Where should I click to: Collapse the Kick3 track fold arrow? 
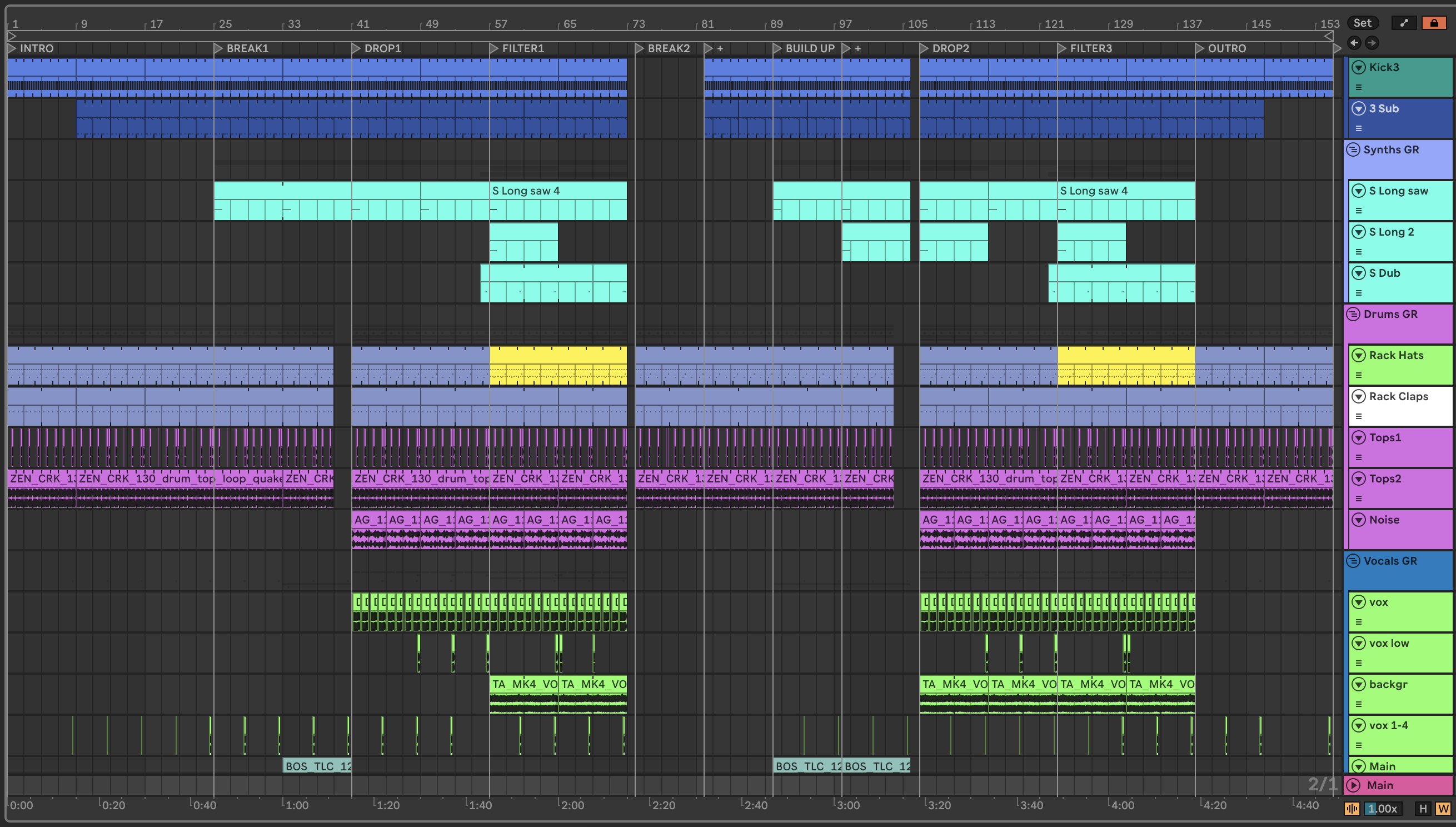click(1359, 68)
